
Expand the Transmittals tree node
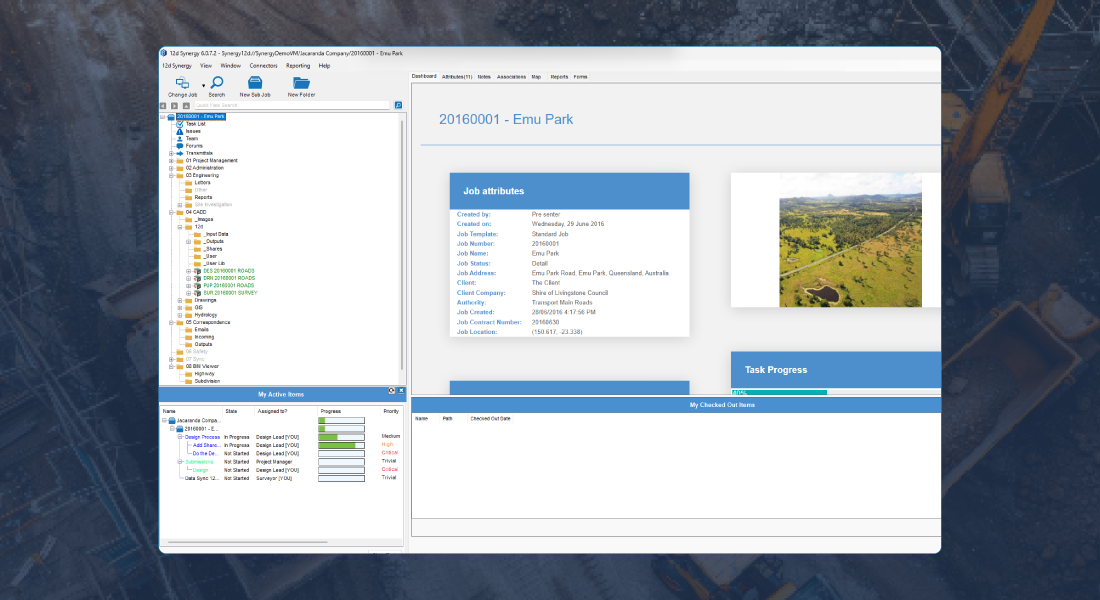tap(171, 153)
